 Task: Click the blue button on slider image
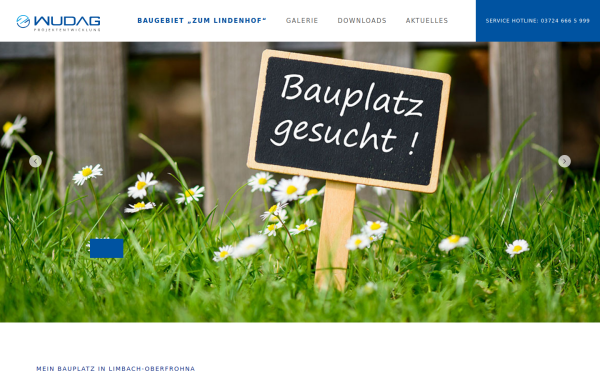106,248
